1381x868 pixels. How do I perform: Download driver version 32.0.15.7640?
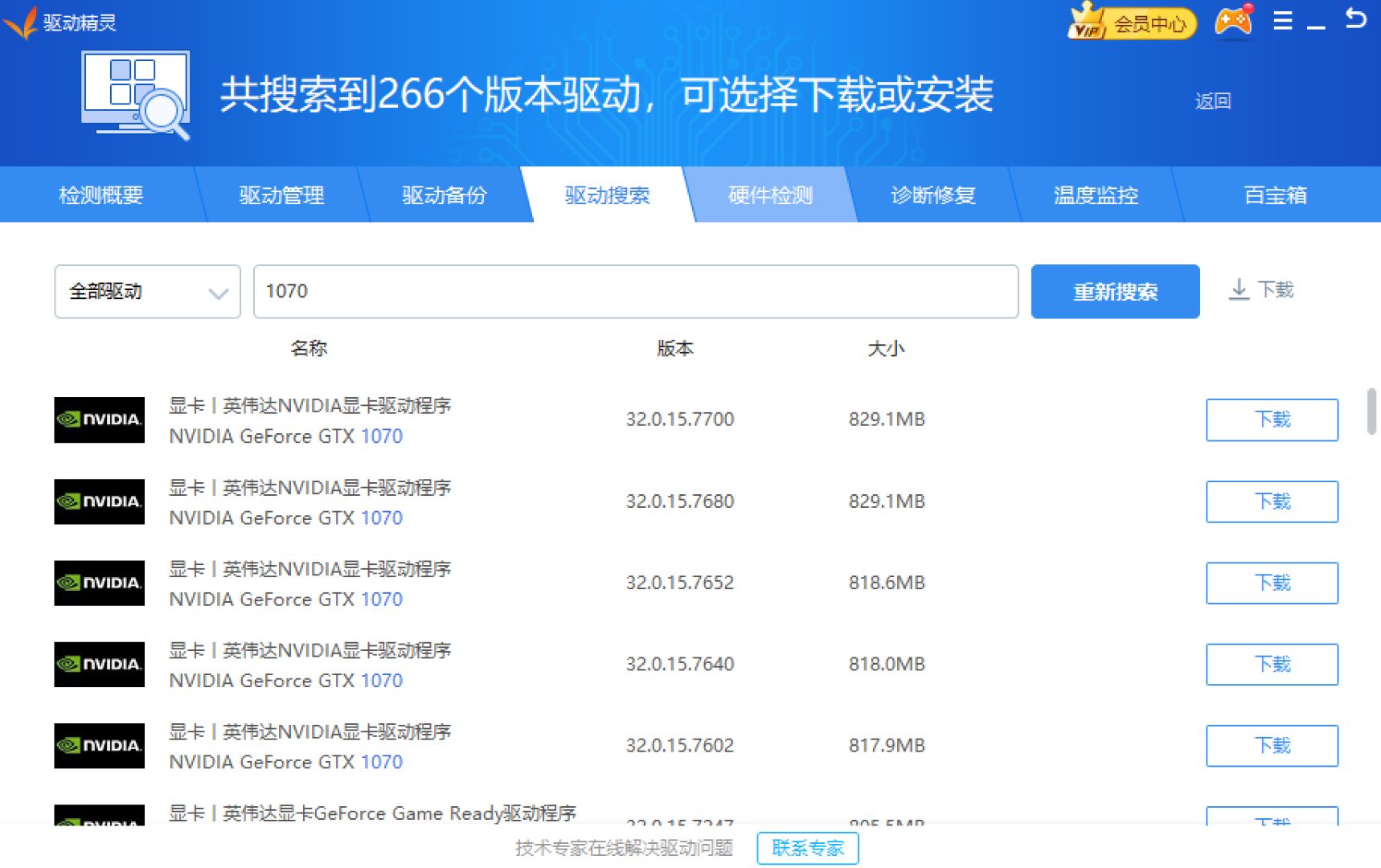[1272, 665]
